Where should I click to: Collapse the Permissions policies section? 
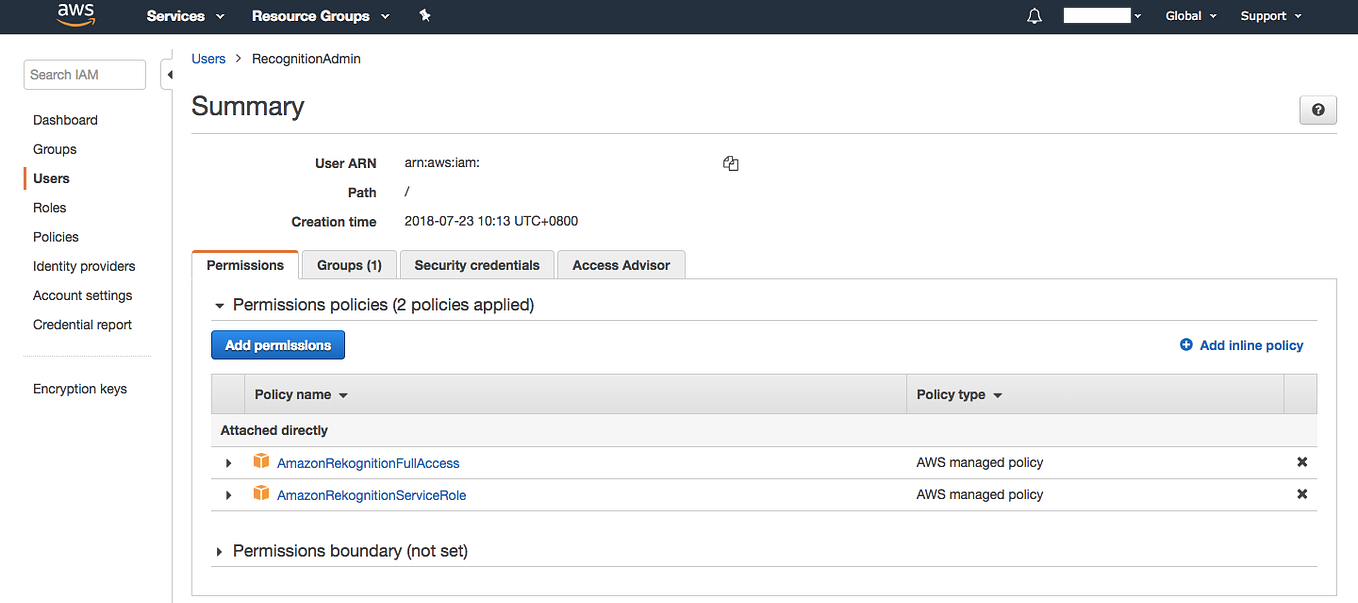click(220, 305)
